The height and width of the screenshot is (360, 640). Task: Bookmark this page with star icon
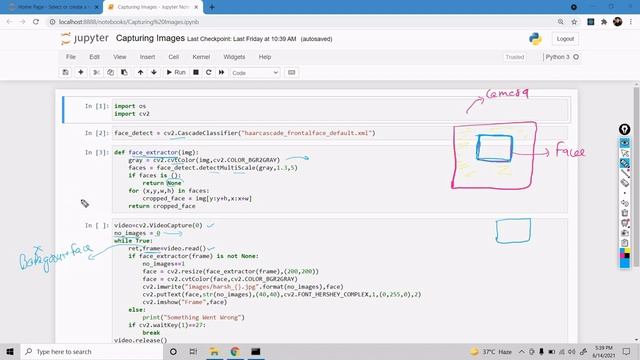click(x=574, y=22)
